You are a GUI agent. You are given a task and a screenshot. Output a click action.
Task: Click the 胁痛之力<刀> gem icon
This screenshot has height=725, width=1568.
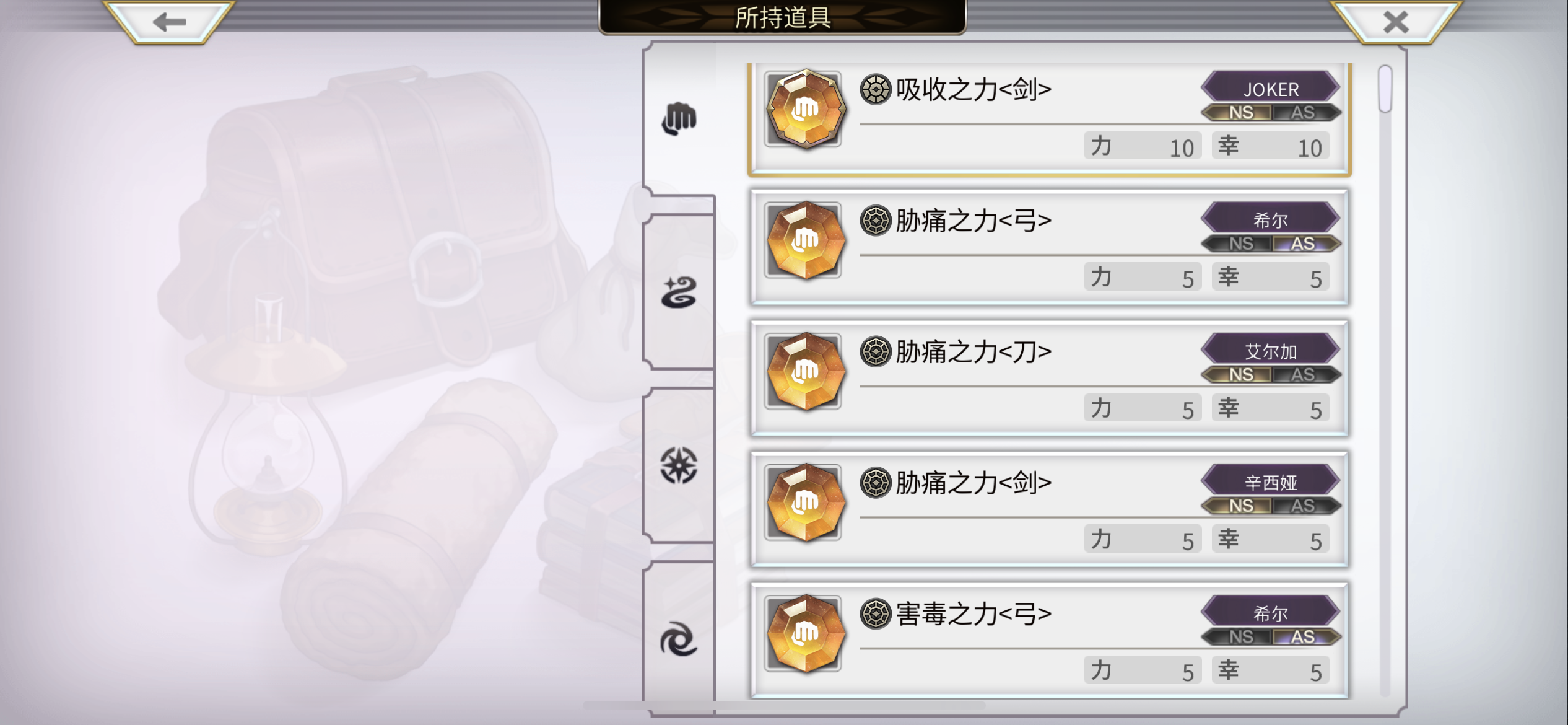click(x=804, y=371)
